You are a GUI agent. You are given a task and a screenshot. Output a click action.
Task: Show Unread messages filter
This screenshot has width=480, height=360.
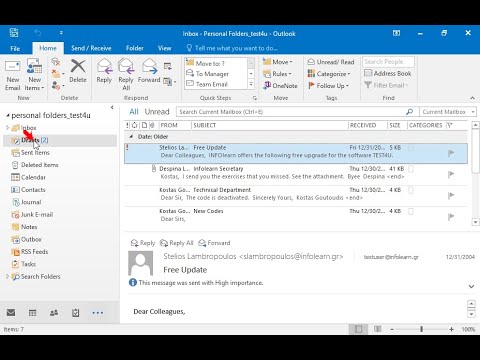pos(157,112)
